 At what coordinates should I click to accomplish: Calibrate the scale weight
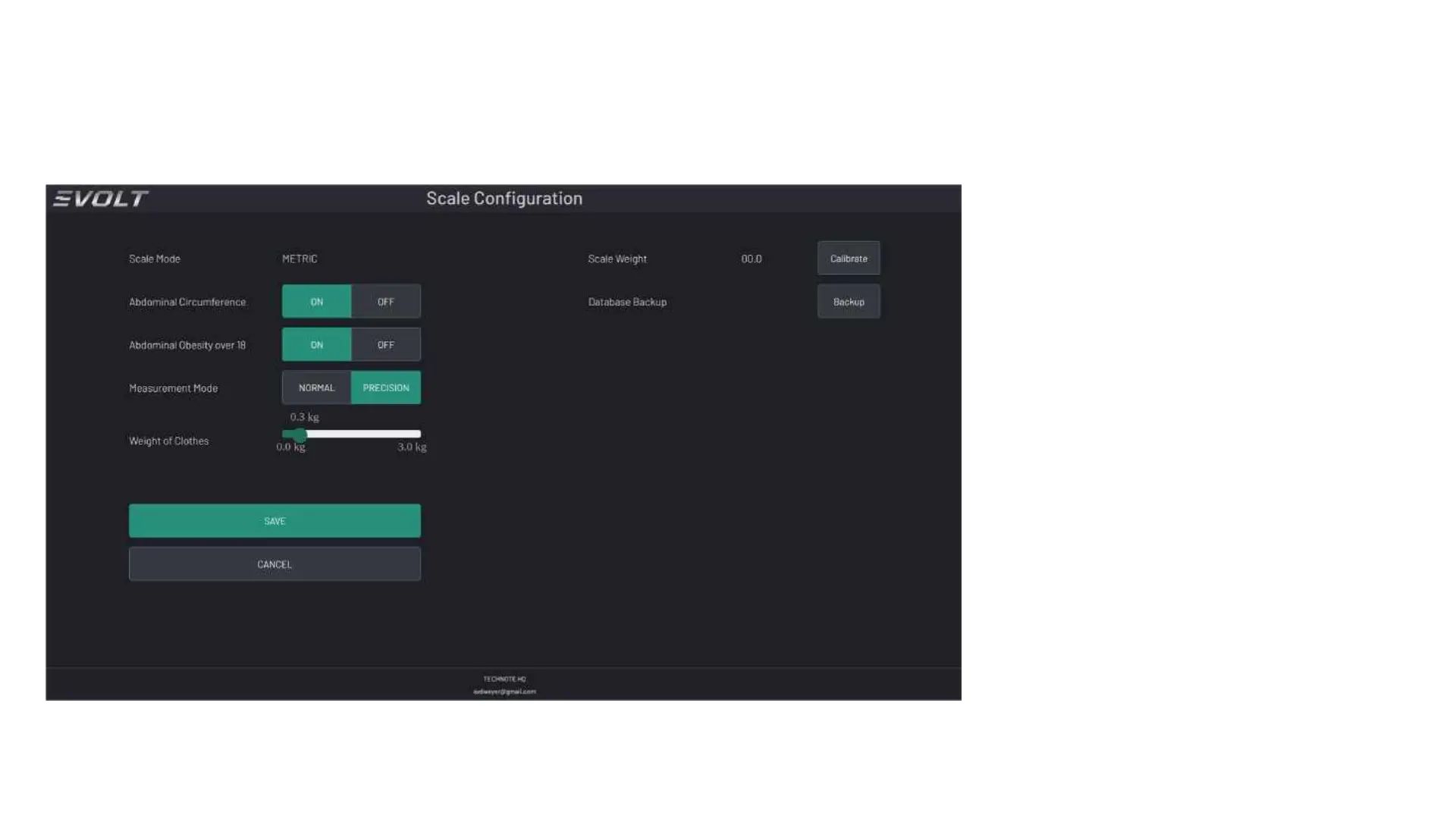[849, 259]
